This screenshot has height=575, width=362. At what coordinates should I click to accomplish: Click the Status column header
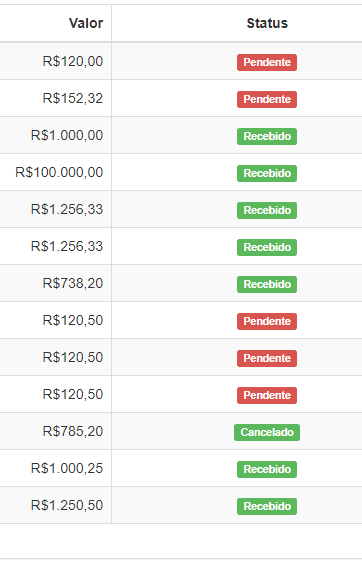coord(267,23)
